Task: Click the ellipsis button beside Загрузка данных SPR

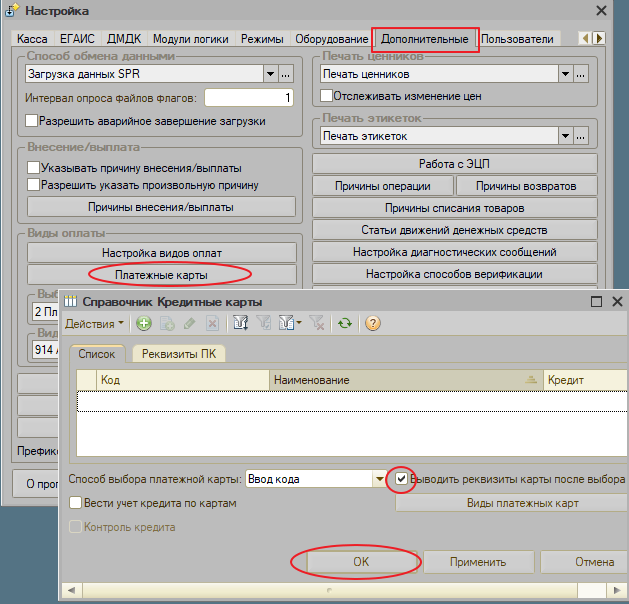Action: 285,74
